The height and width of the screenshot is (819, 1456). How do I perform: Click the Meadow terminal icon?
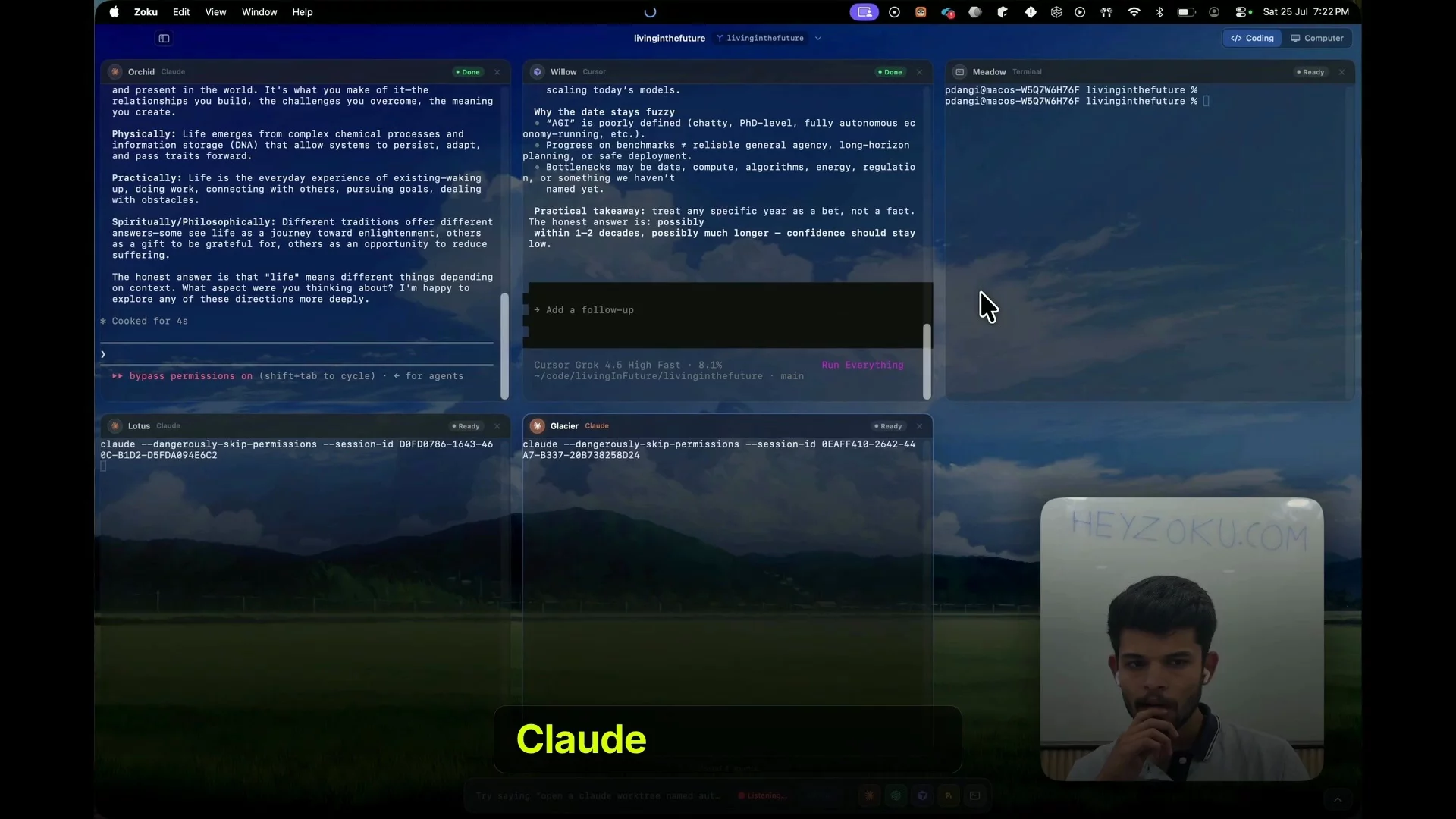960,72
